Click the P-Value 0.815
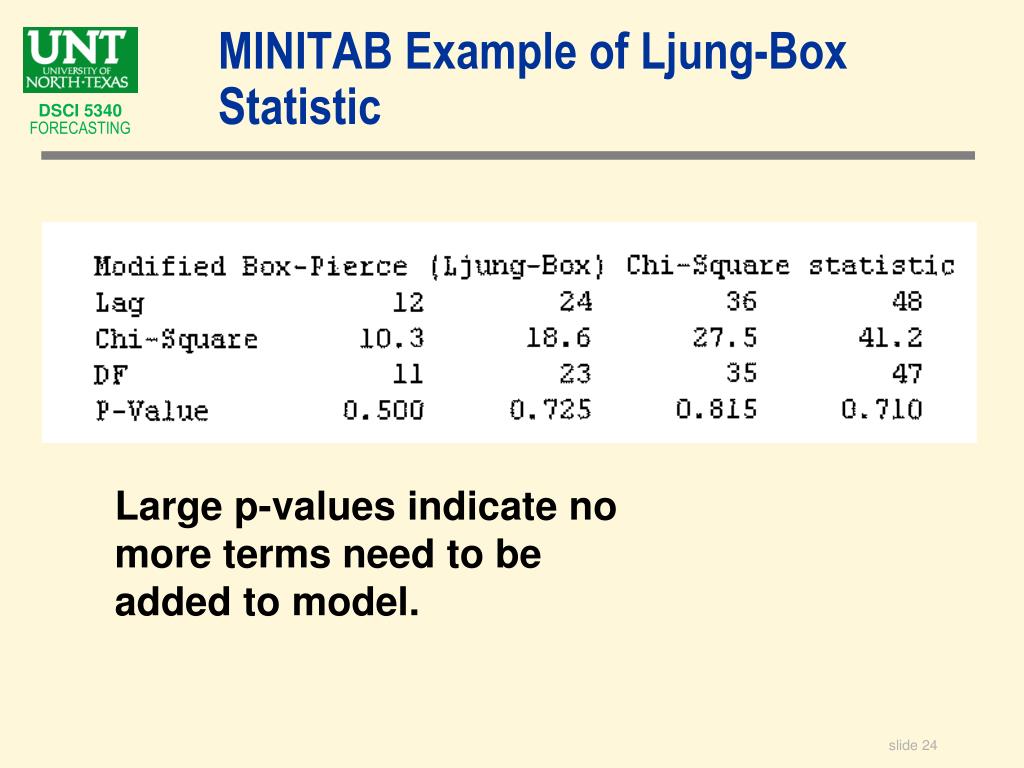1024x768 pixels. [x=716, y=409]
